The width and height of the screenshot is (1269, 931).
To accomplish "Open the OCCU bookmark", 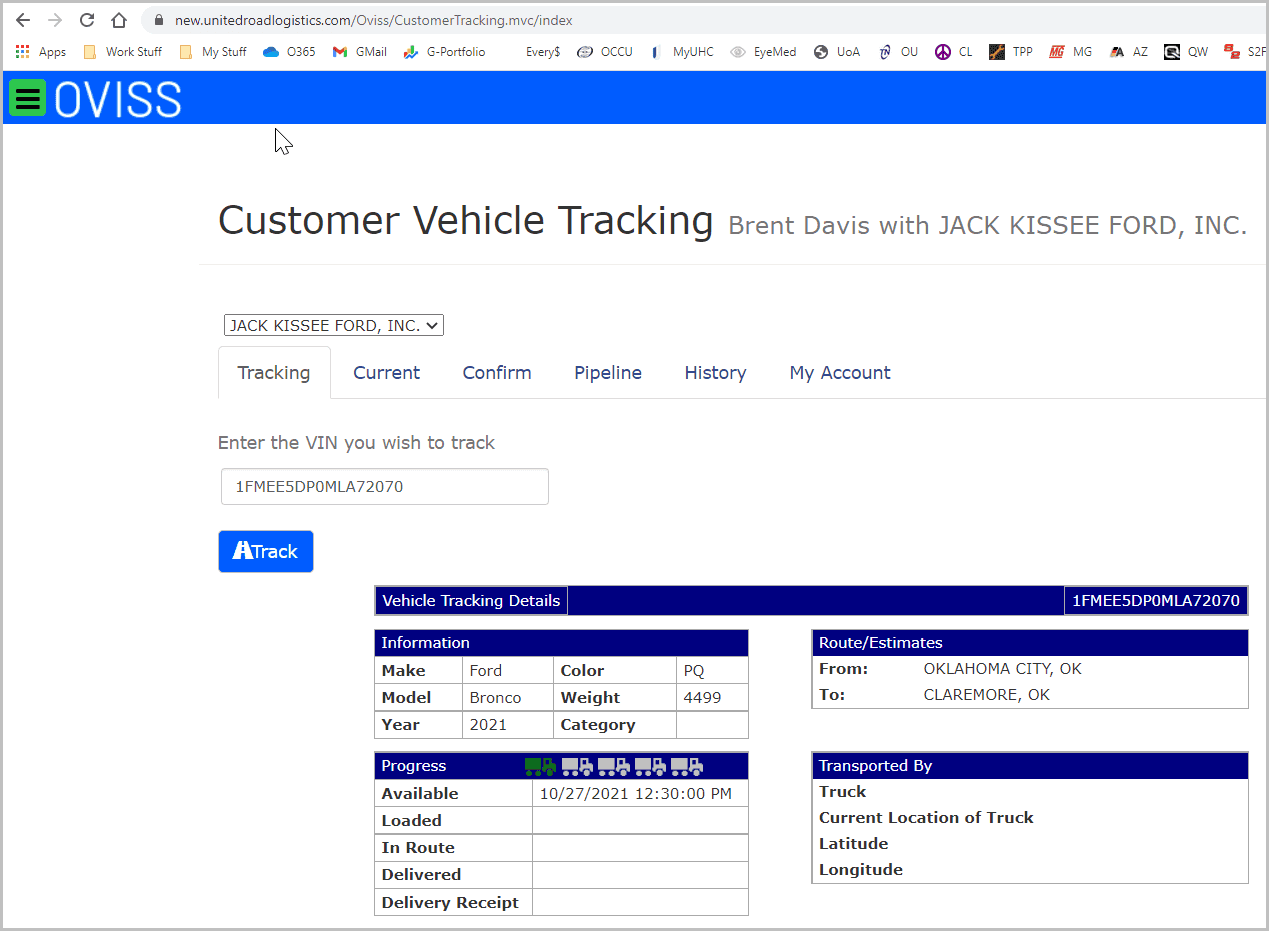I will [x=606, y=52].
